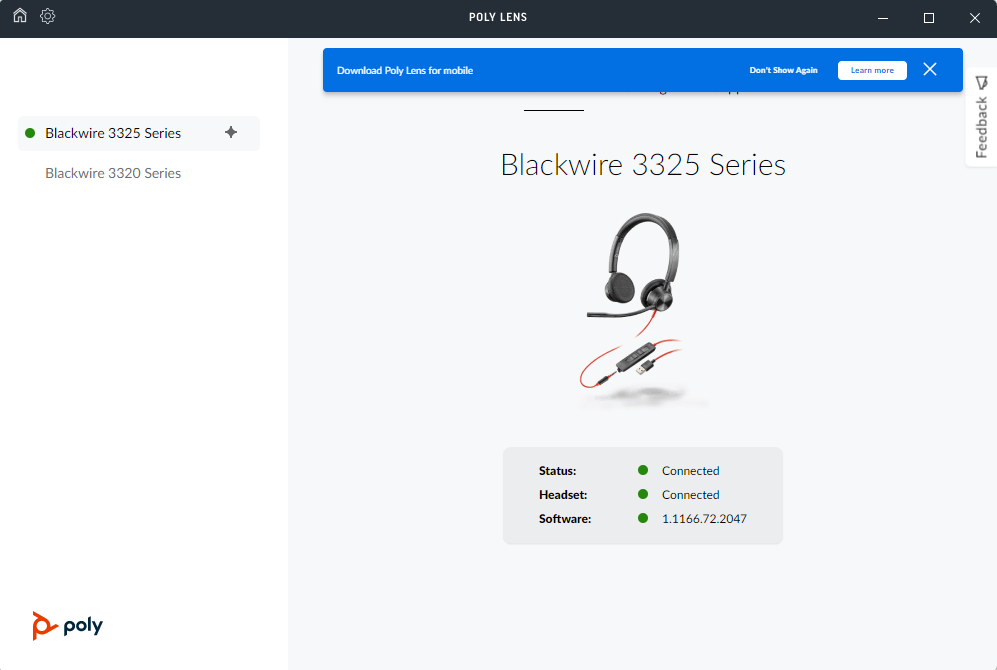Go to the Poly Lens home icon
Screen dimensions: 997x670
point(20,16)
